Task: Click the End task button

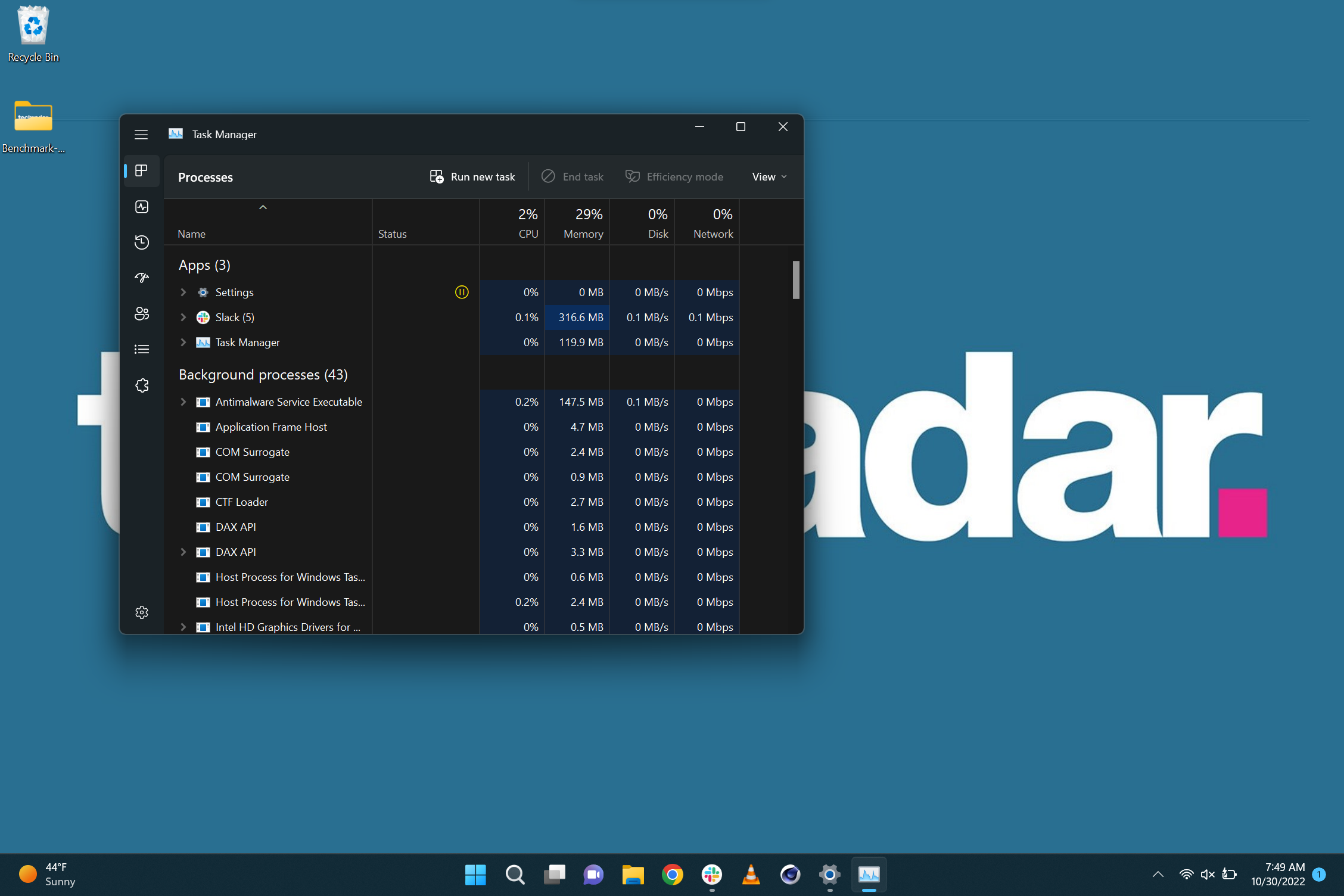Action: 573,176
